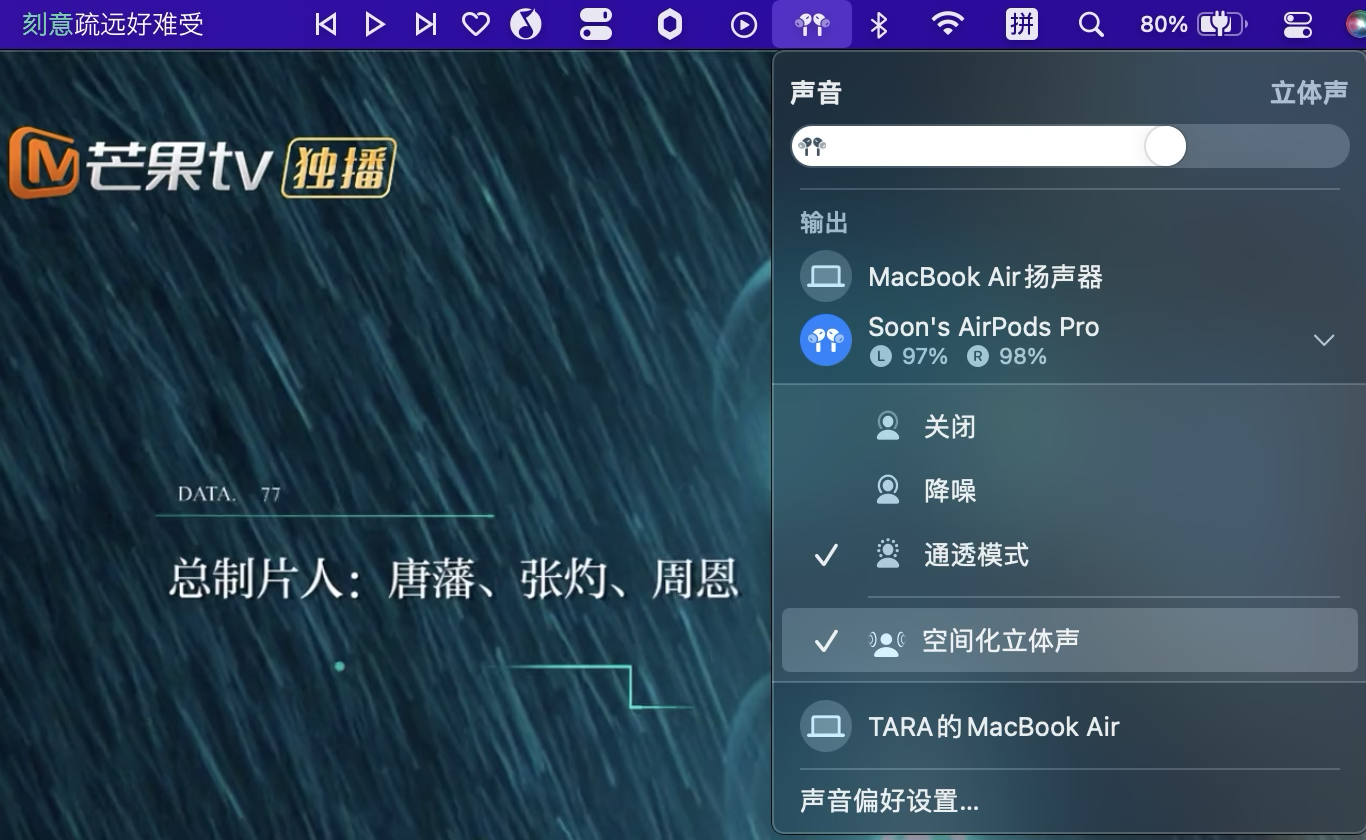Image resolution: width=1366 pixels, height=840 pixels.
Task: Open the Bluetooth menu bar icon
Action: tap(879, 24)
